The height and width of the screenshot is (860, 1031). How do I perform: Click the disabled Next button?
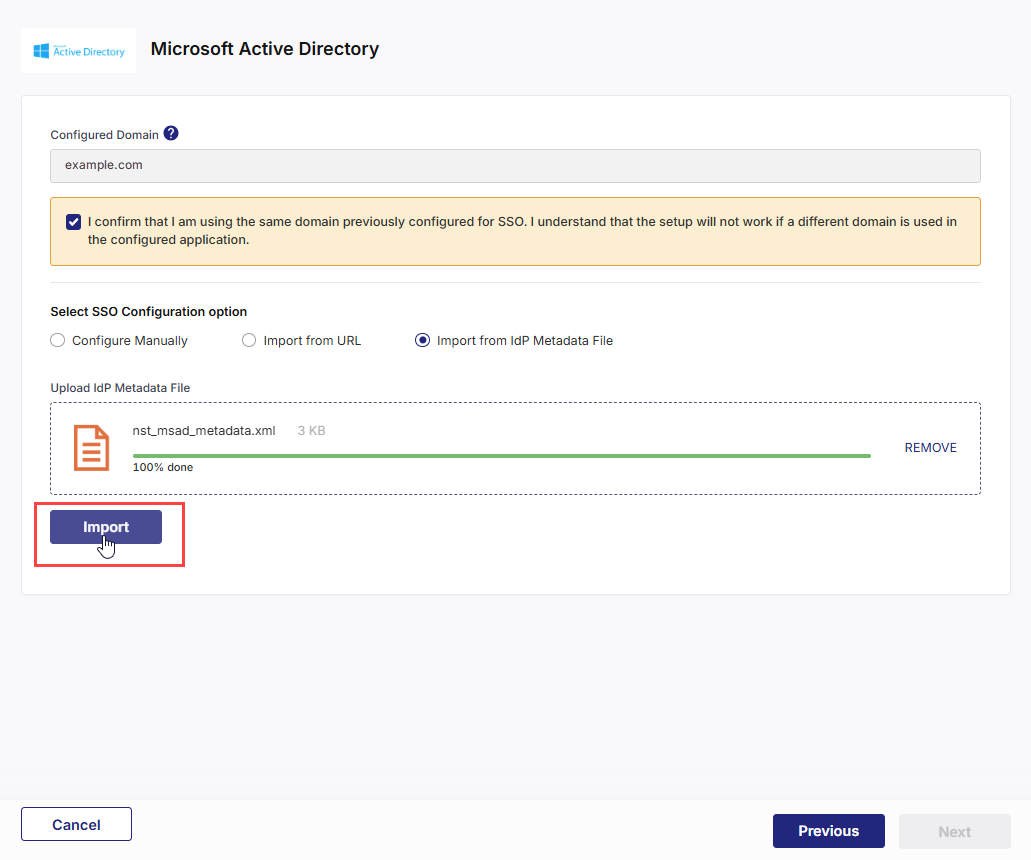[x=954, y=831]
